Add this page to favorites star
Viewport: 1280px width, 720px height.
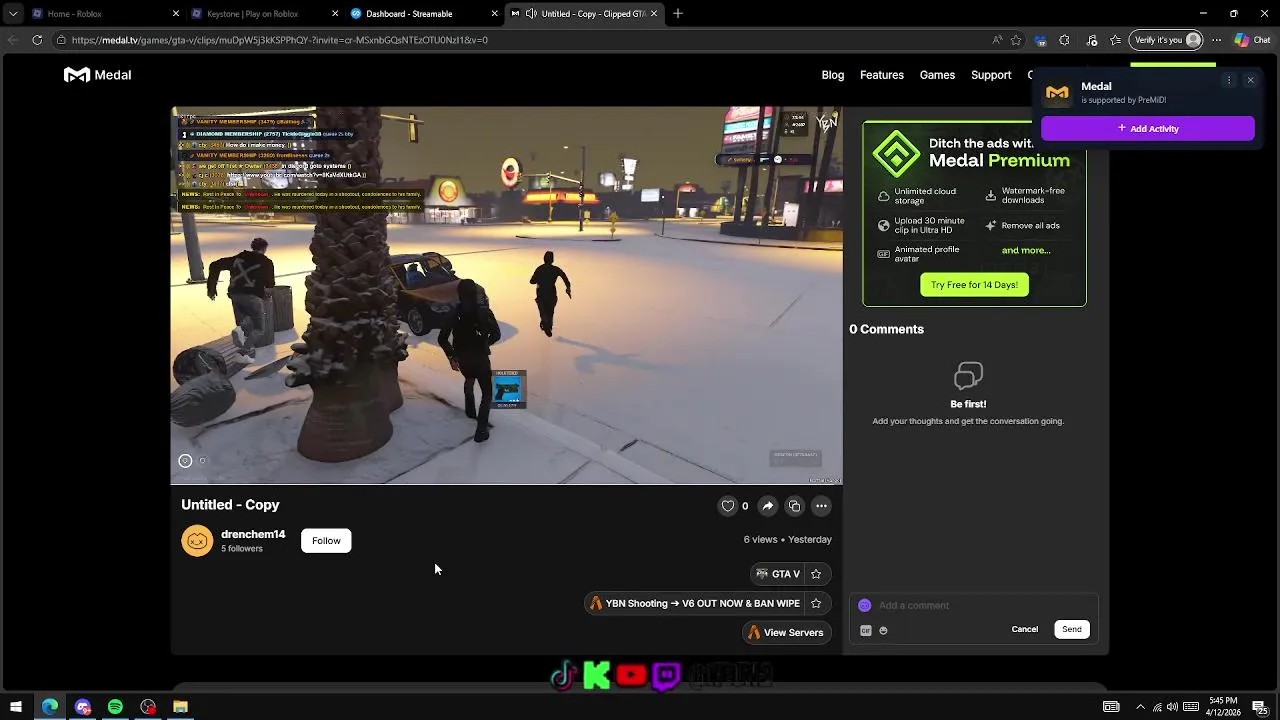(1016, 40)
